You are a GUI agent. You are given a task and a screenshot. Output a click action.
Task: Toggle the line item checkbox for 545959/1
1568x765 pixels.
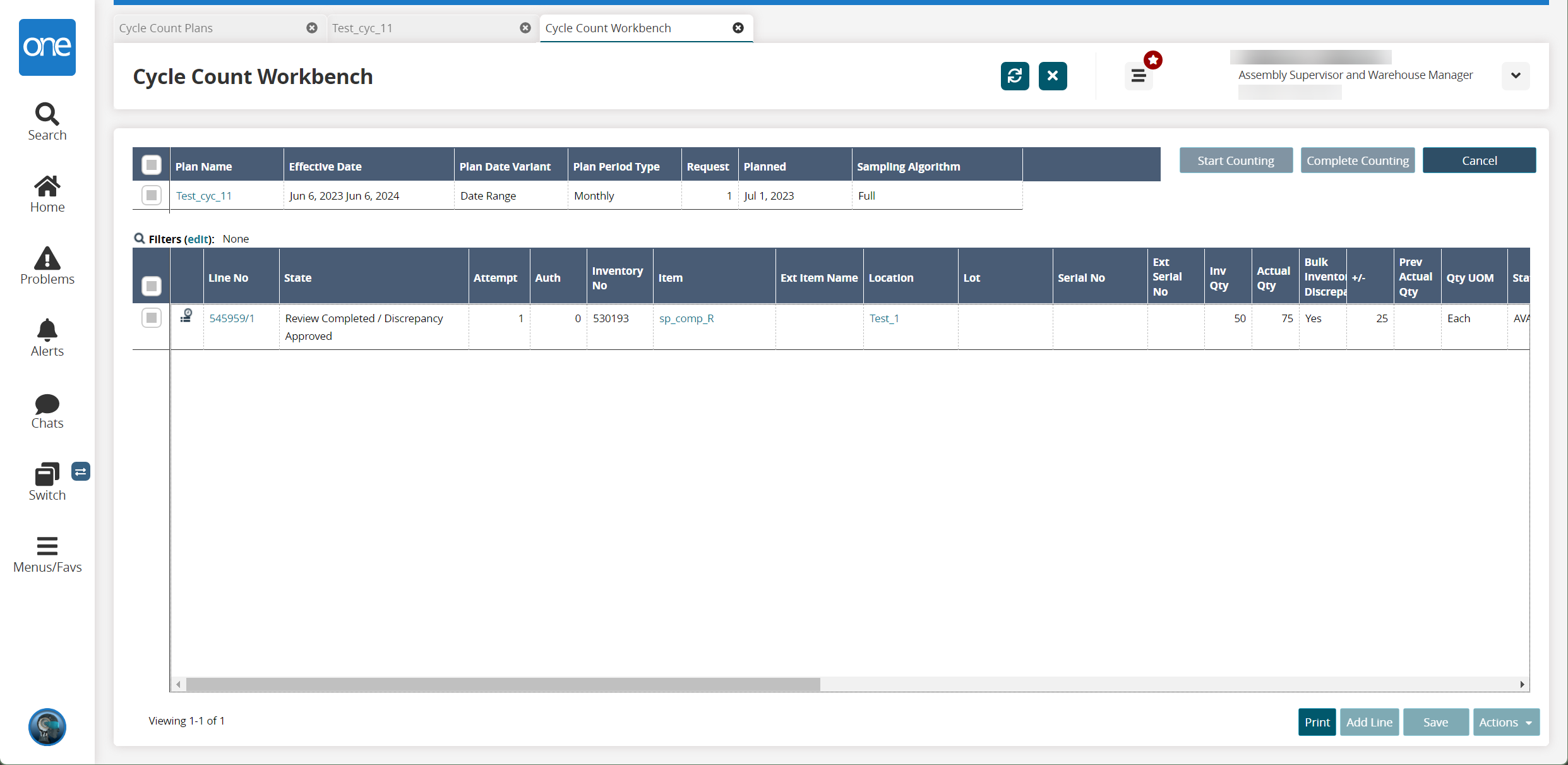pyautogui.click(x=151, y=317)
